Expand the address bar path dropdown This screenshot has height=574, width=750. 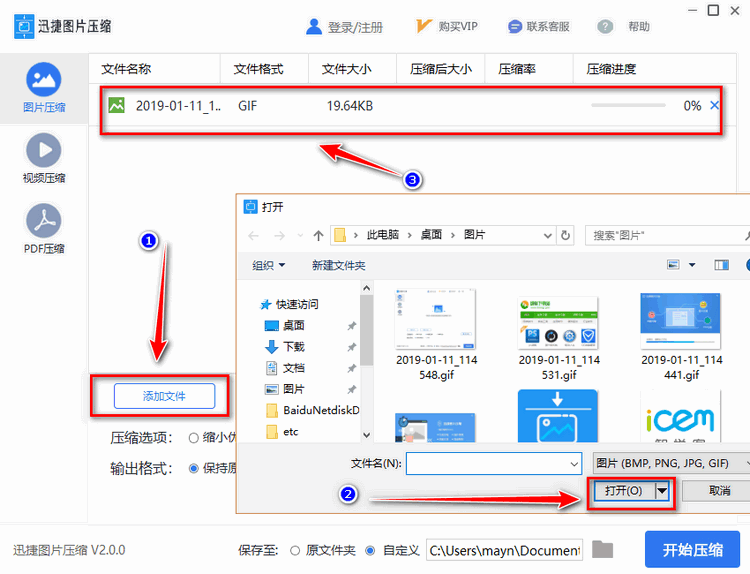(548, 235)
